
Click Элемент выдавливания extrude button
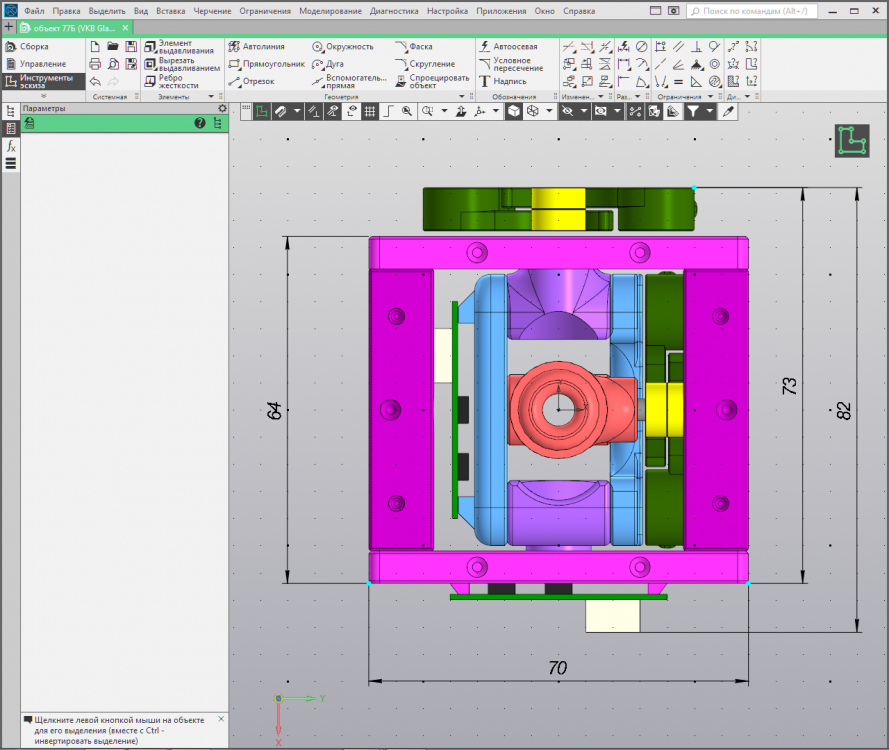point(180,47)
